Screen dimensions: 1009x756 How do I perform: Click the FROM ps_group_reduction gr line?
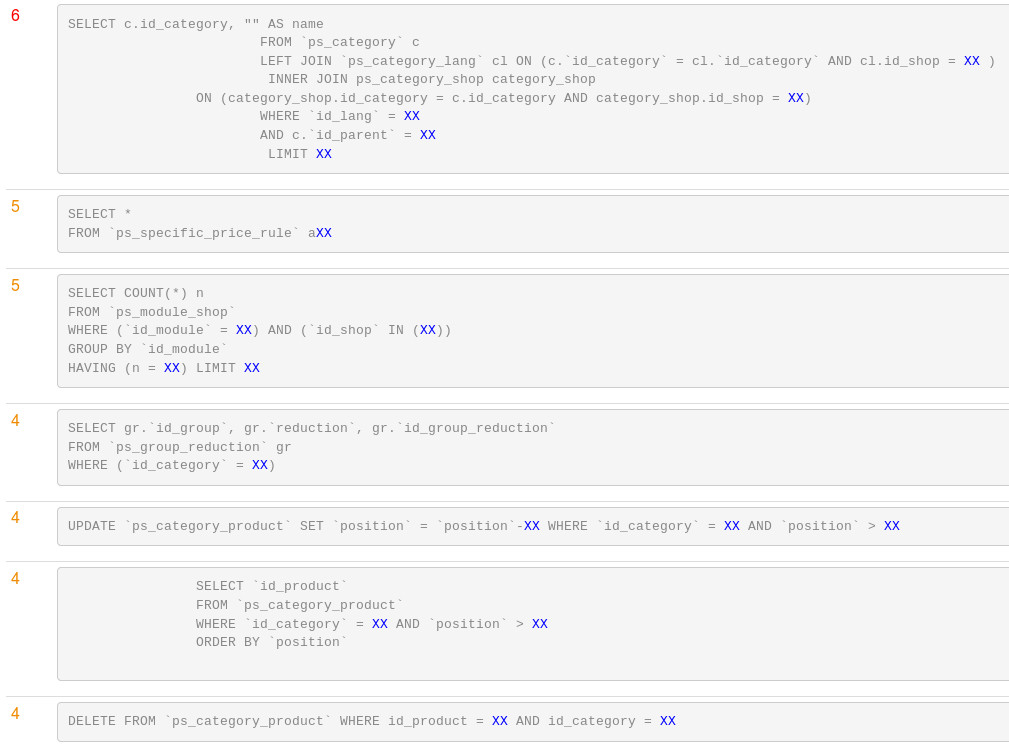(x=180, y=447)
